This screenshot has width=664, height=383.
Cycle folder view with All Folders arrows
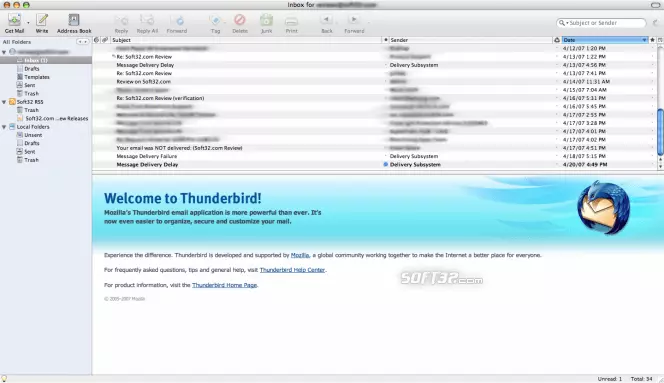pos(82,42)
